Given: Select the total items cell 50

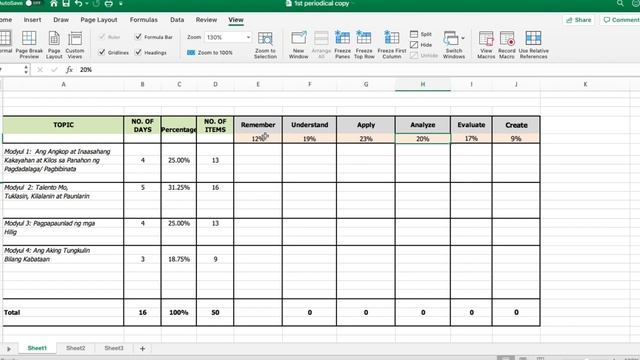Looking at the screenshot, I should 215,312.
